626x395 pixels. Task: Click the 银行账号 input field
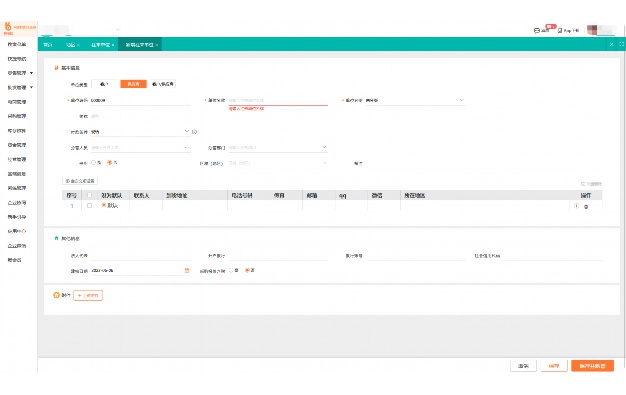coord(415,256)
